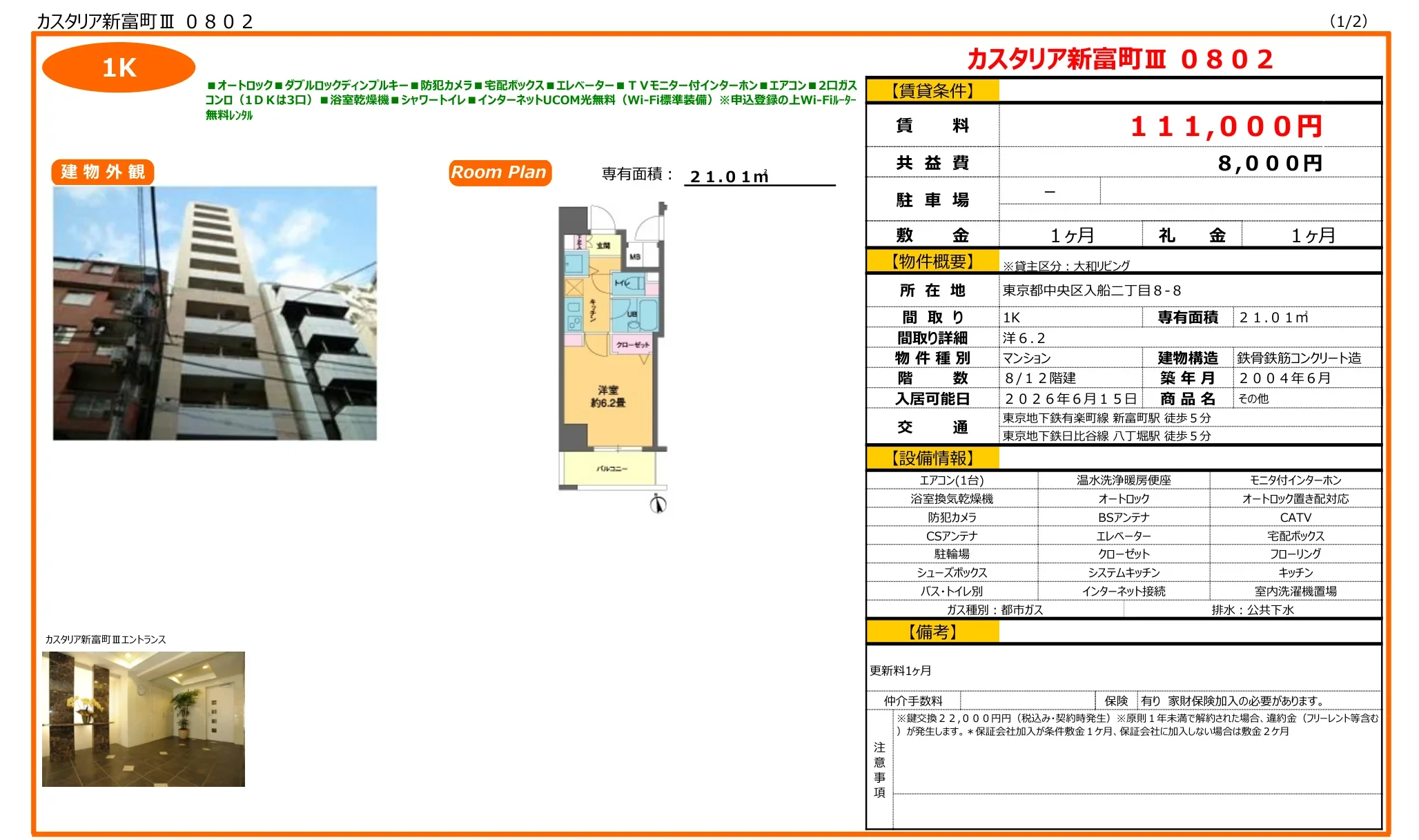Select the 【賃貸条件】 section header
The width and height of the screenshot is (1419, 840).
[932, 90]
